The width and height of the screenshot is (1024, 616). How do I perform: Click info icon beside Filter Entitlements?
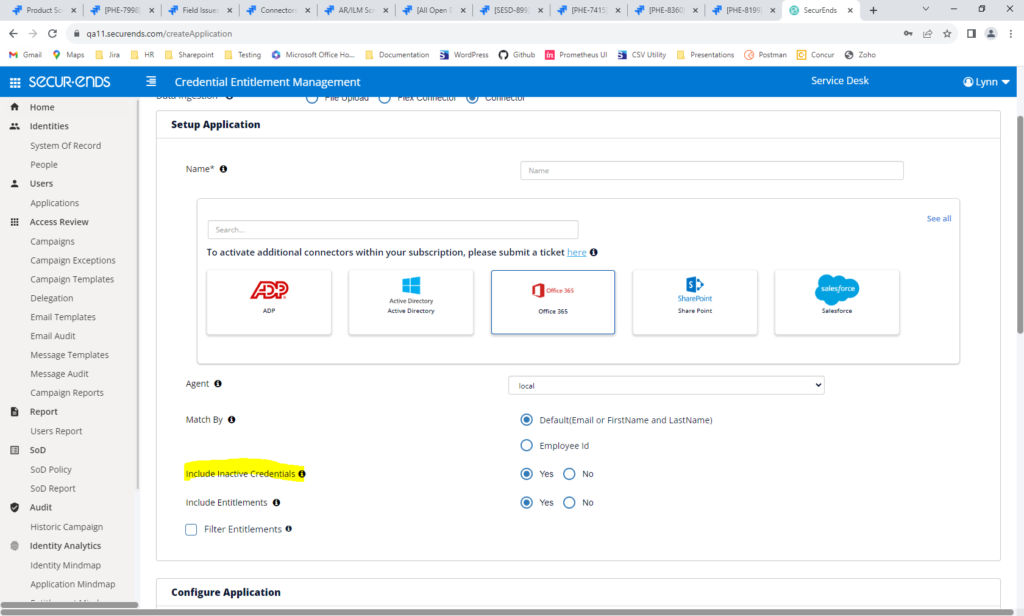(x=289, y=529)
